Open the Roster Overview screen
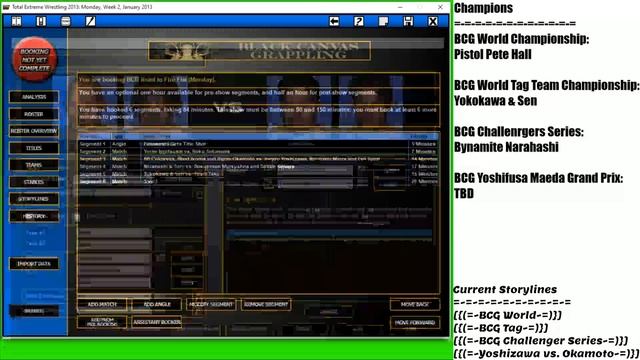 click(34, 131)
